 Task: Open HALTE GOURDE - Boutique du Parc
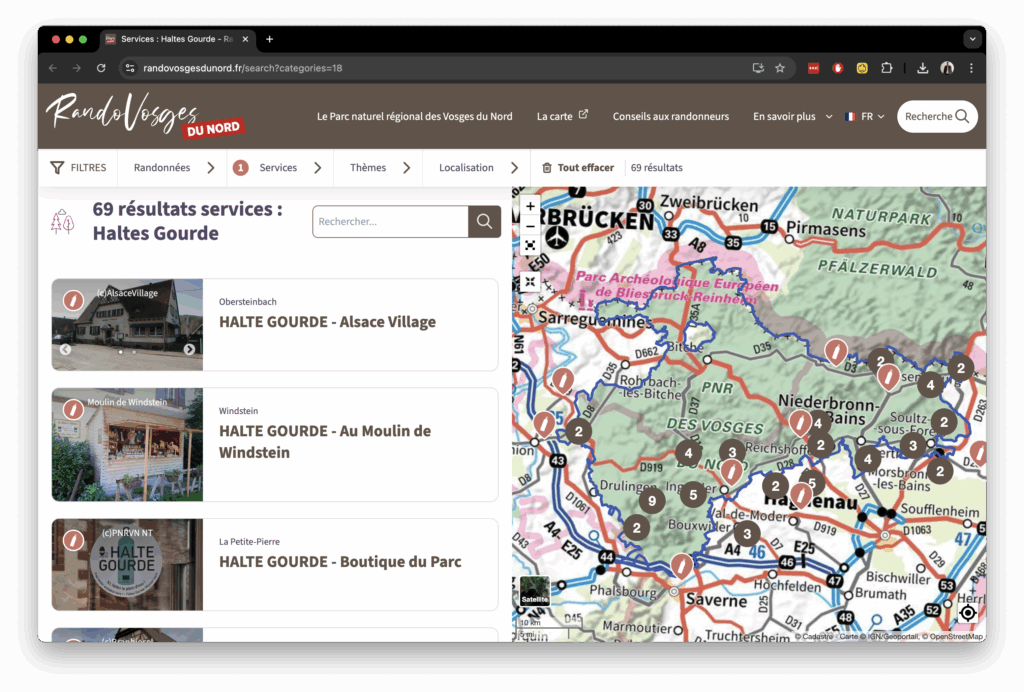(x=340, y=561)
